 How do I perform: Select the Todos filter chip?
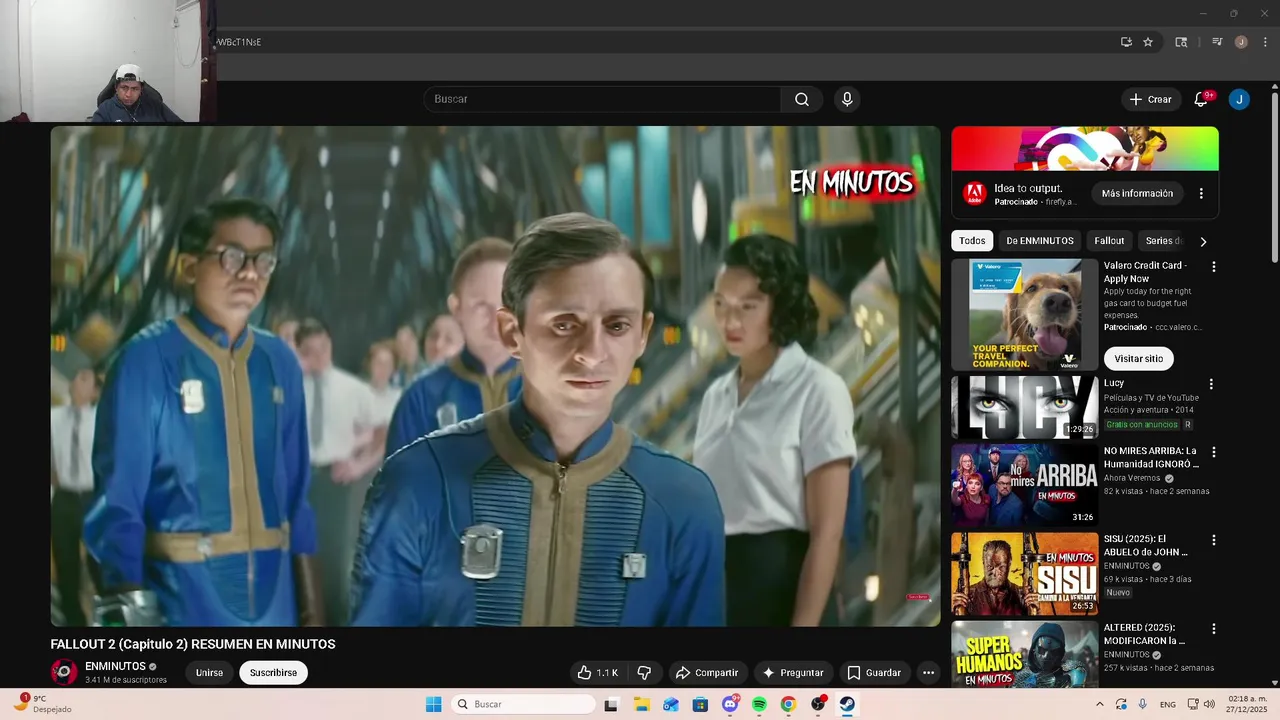pyautogui.click(x=972, y=241)
